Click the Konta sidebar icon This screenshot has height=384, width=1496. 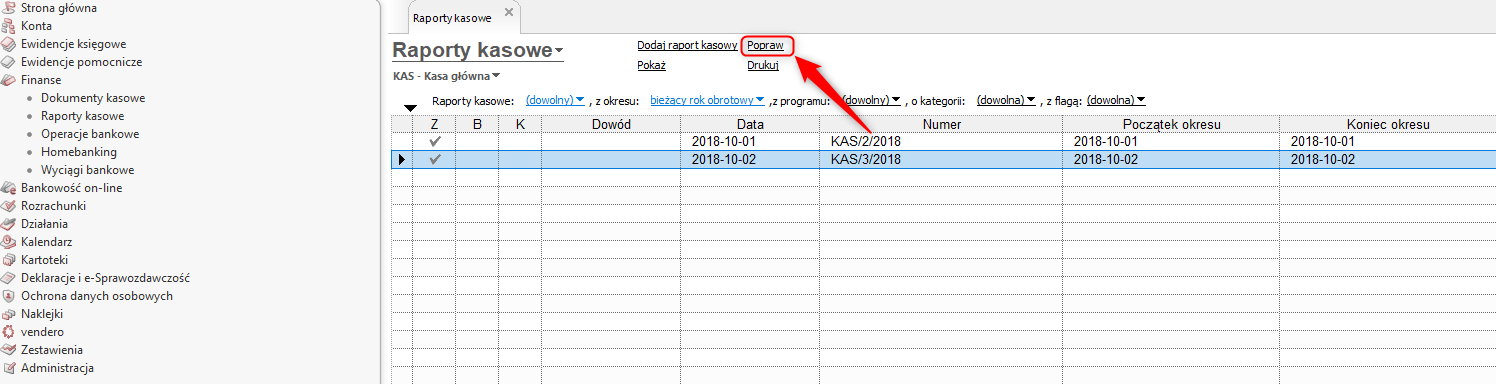pos(9,26)
